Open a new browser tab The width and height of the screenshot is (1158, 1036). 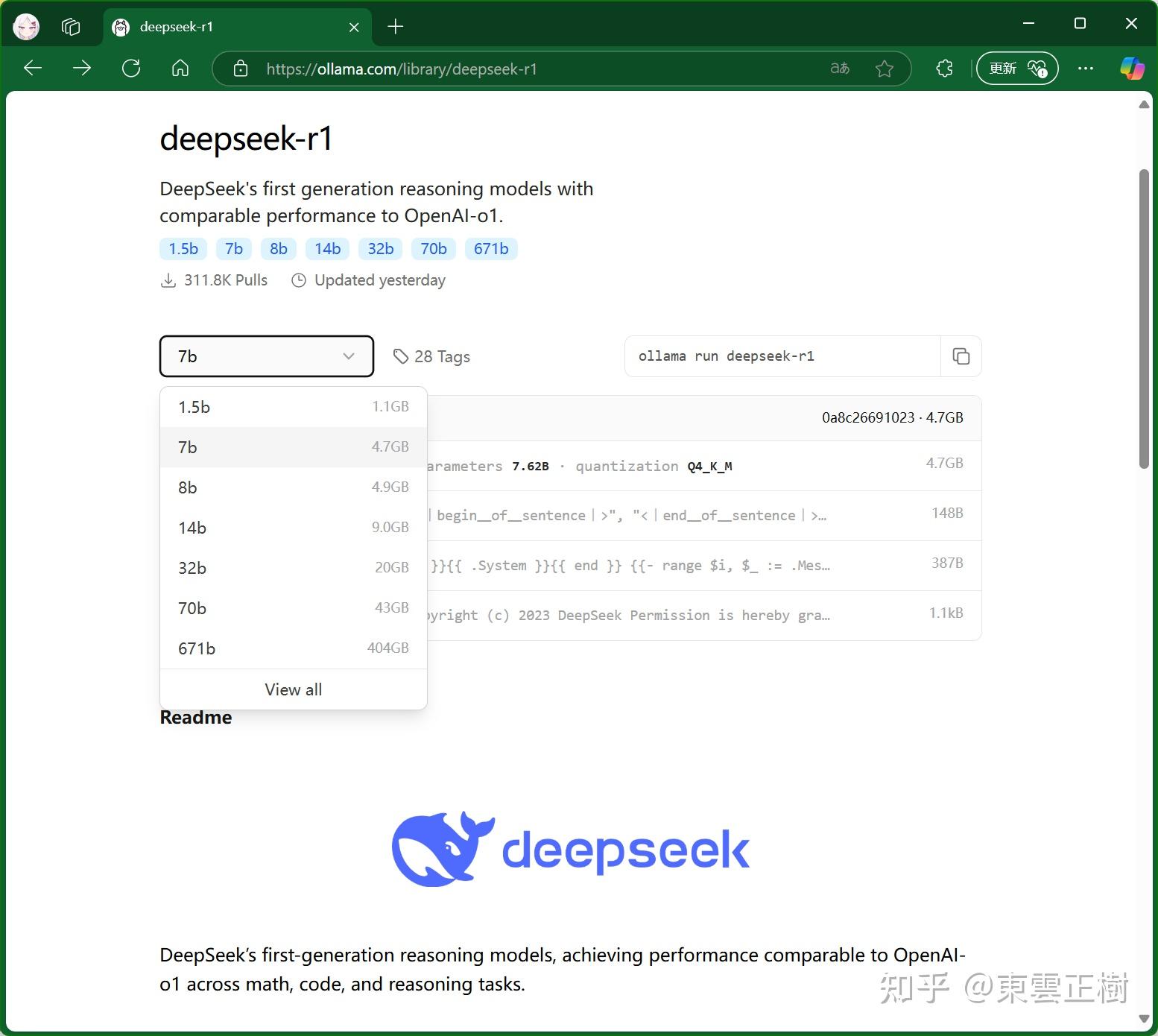(x=395, y=26)
